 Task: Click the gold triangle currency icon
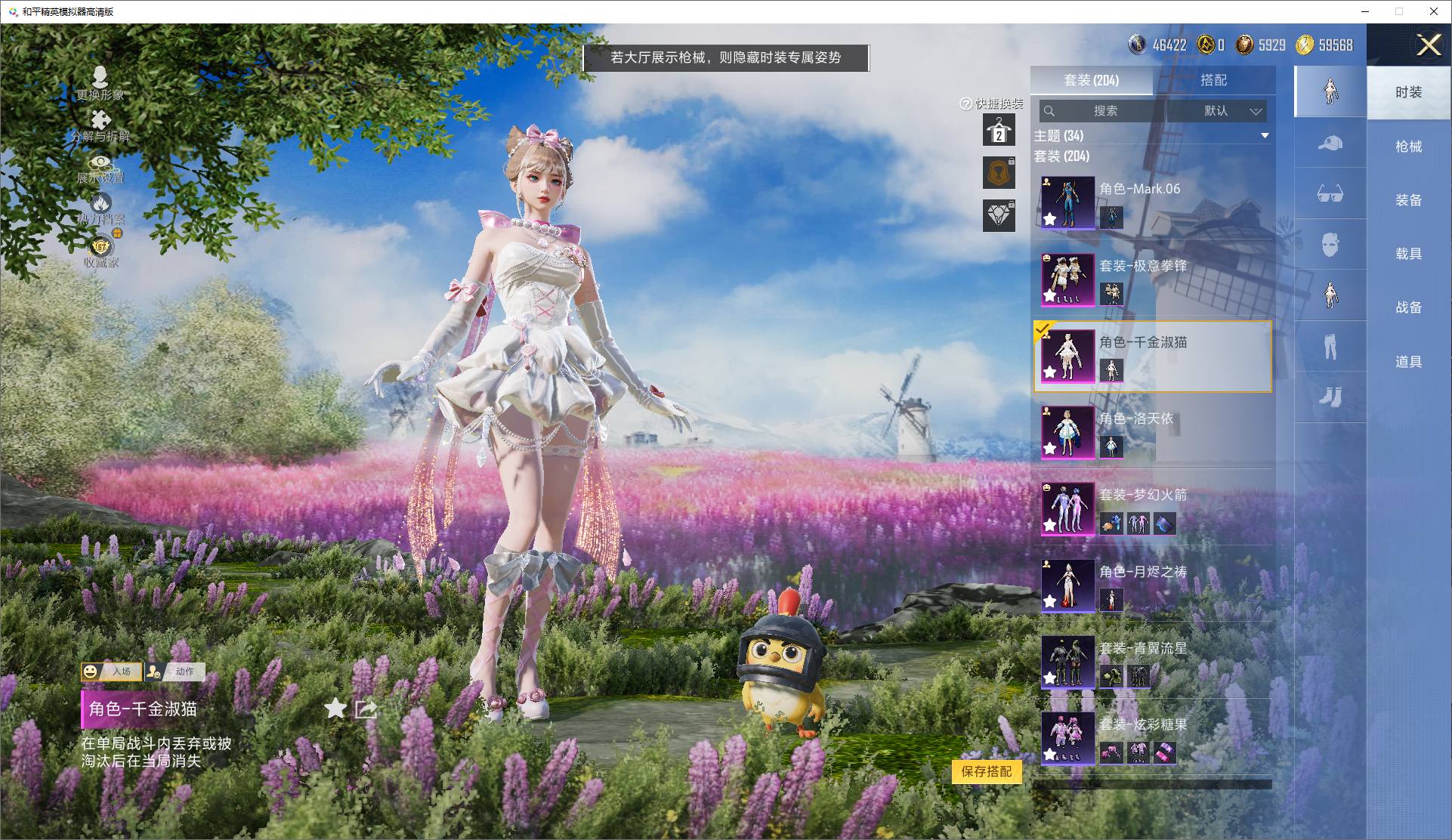[x=1206, y=45]
